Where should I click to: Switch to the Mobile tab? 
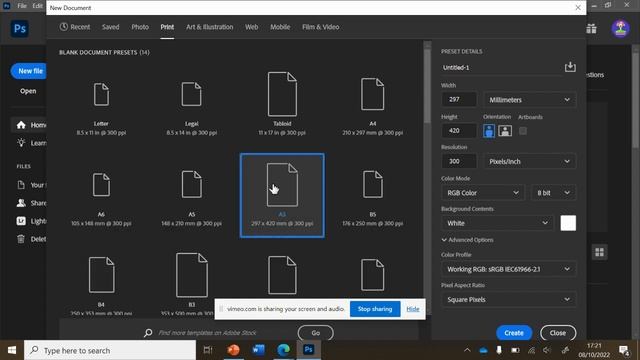pos(280,27)
